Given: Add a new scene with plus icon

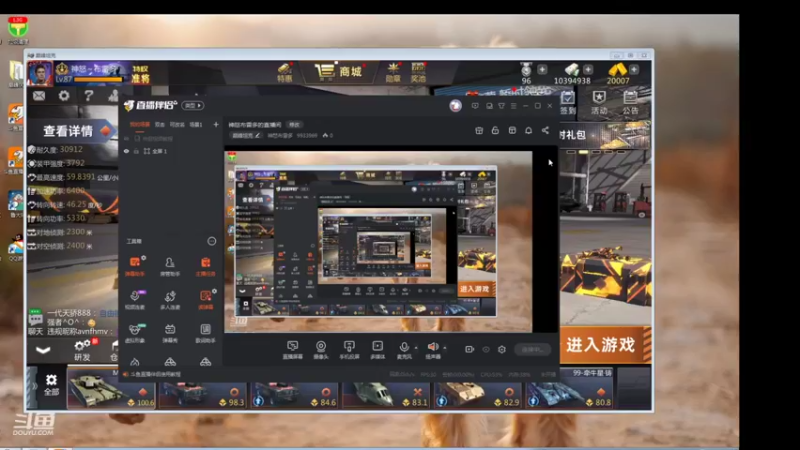Looking at the screenshot, I should pyautogui.click(x=216, y=124).
